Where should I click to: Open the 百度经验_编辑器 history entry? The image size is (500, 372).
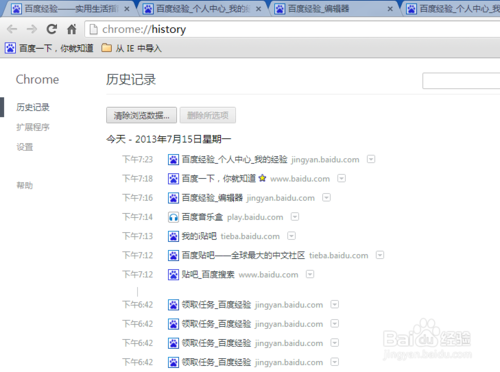pos(212,198)
